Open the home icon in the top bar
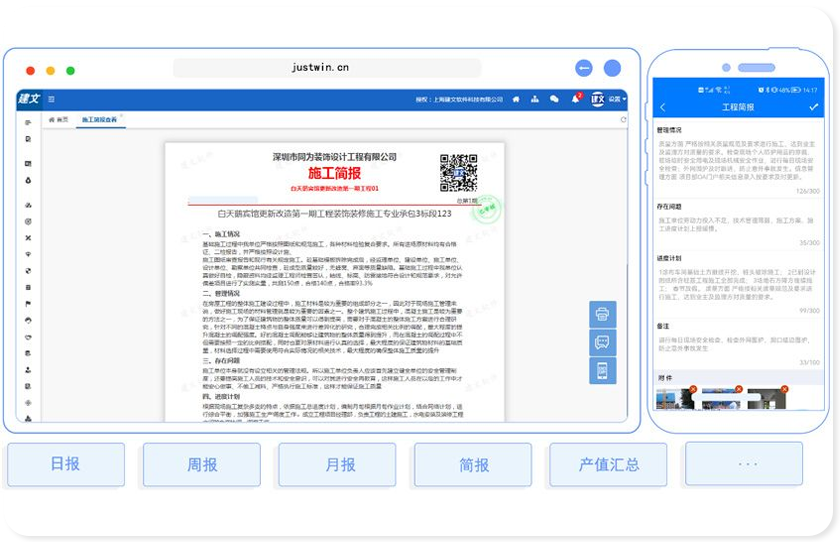The width and height of the screenshot is (840, 542). point(516,99)
